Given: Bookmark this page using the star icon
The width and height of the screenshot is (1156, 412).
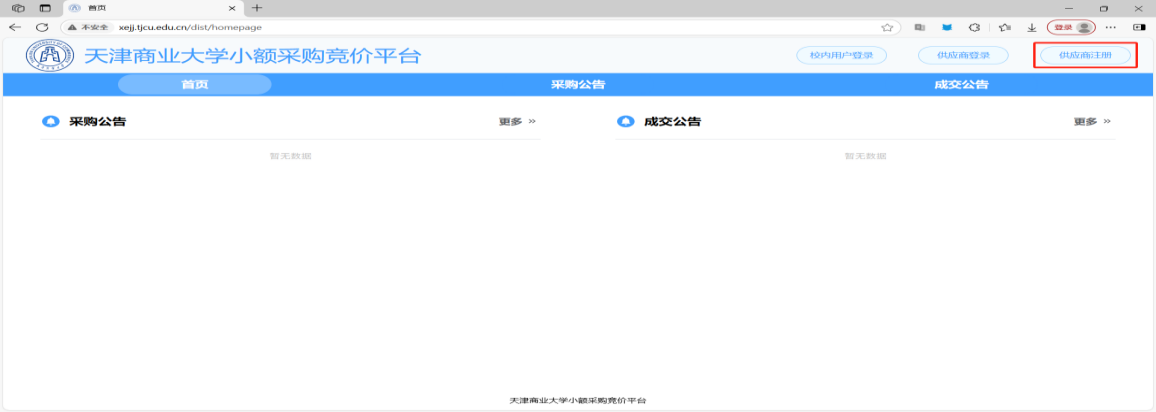Looking at the screenshot, I should 887,27.
